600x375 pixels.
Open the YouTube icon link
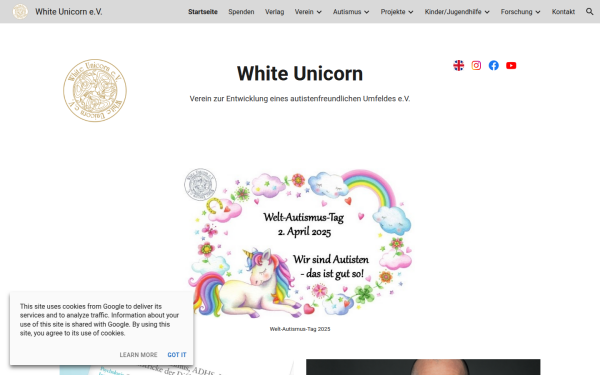[x=511, y=65]
